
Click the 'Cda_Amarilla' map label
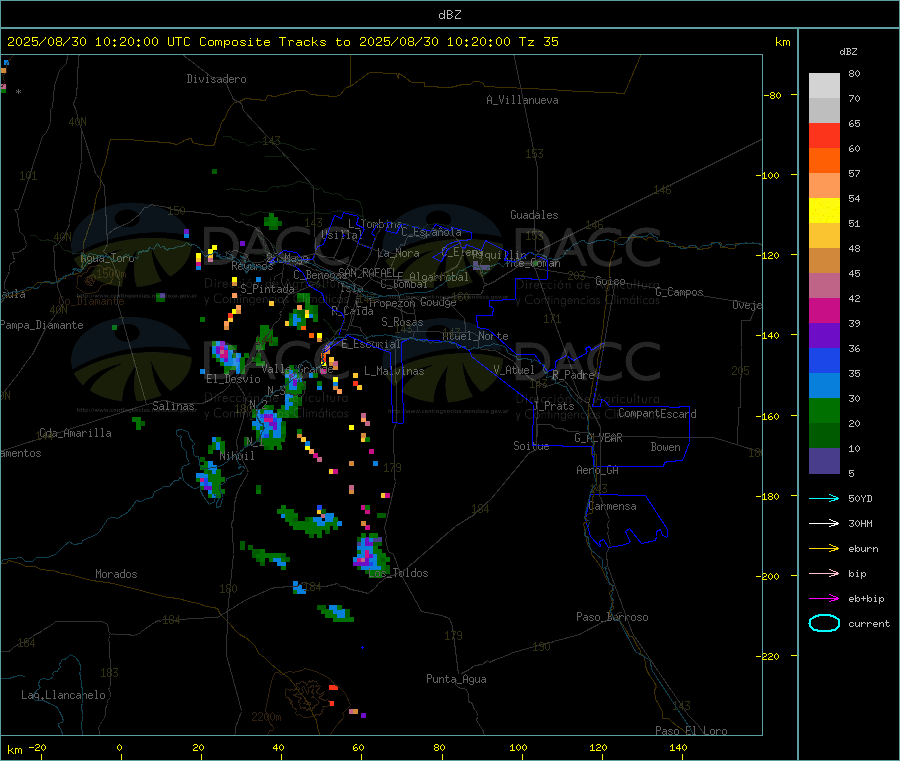(75, 433)
